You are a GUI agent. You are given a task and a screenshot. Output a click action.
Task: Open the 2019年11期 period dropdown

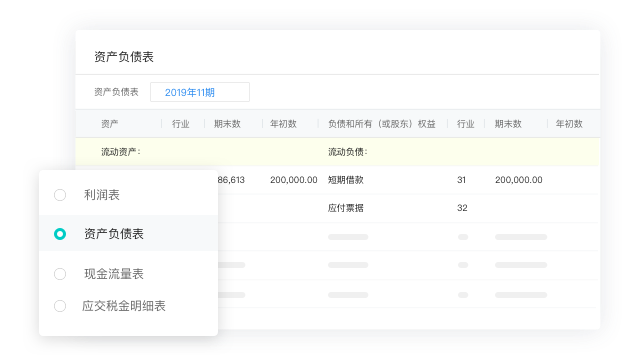click(200, 92)
